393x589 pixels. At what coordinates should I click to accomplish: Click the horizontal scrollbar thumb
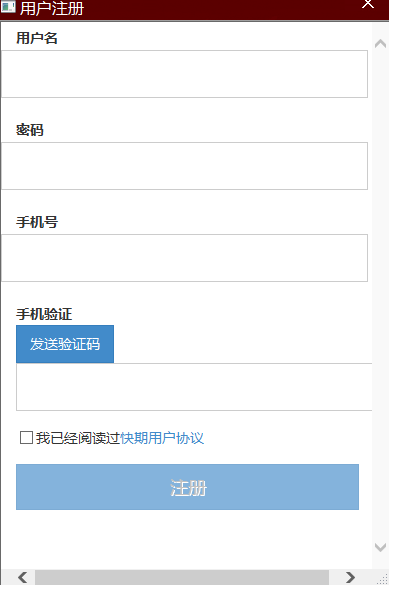[x=182, y=577]
